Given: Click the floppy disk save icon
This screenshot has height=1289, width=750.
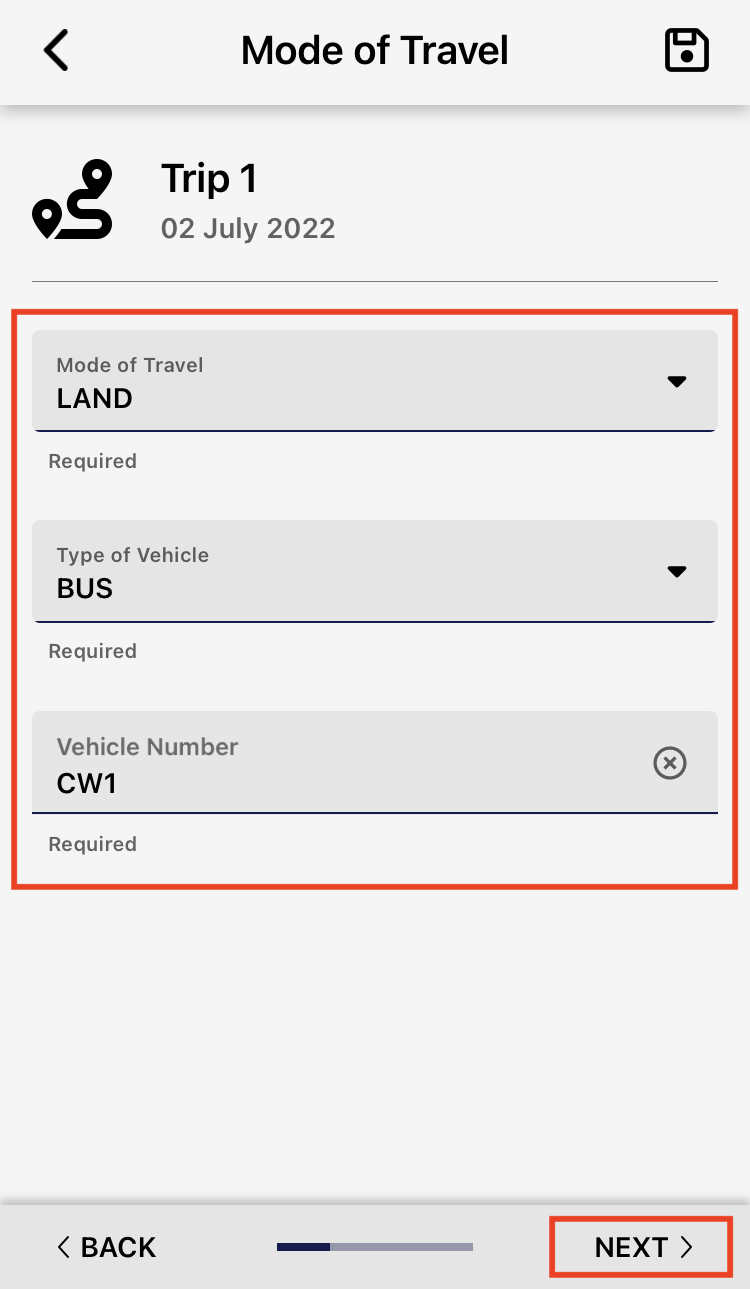Looking at the screenshot, I should pos(687,50).
